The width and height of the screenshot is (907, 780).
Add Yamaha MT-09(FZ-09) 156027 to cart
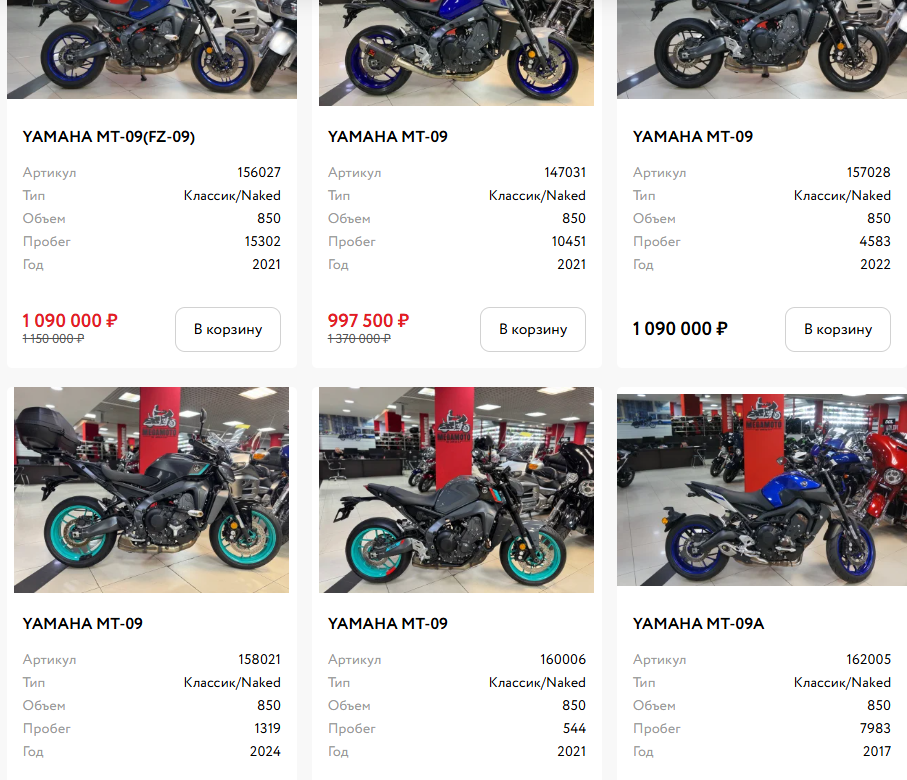pyautogui.click(x=228, y=329)
